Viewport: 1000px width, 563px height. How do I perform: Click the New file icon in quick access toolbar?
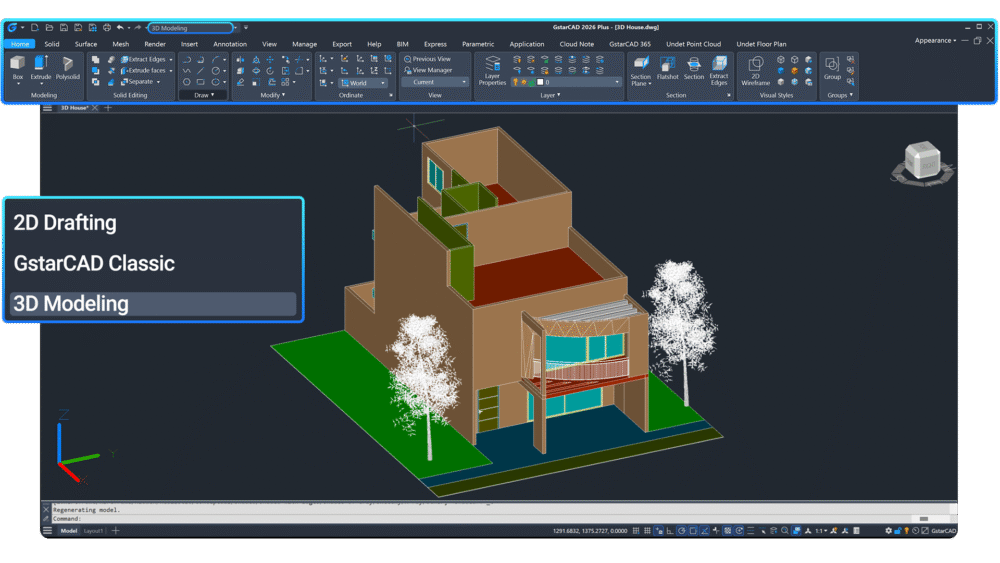pos(34,27)
